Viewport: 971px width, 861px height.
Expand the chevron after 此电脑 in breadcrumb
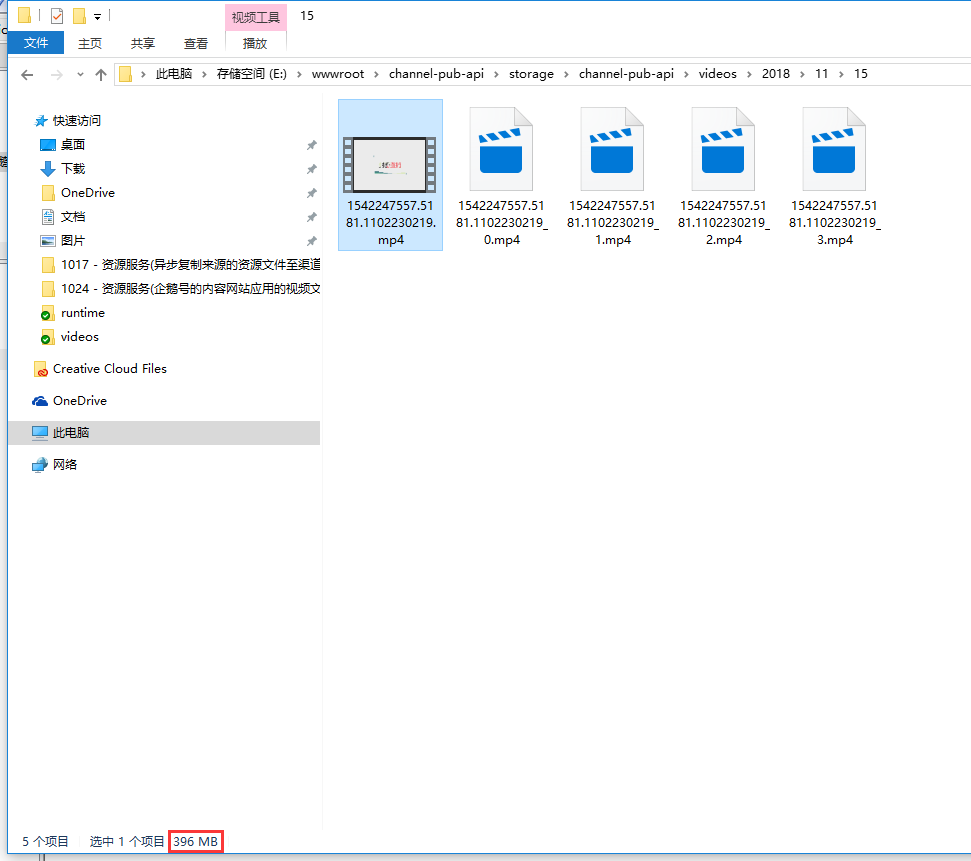pyautogui.click(x=204, y=74)
